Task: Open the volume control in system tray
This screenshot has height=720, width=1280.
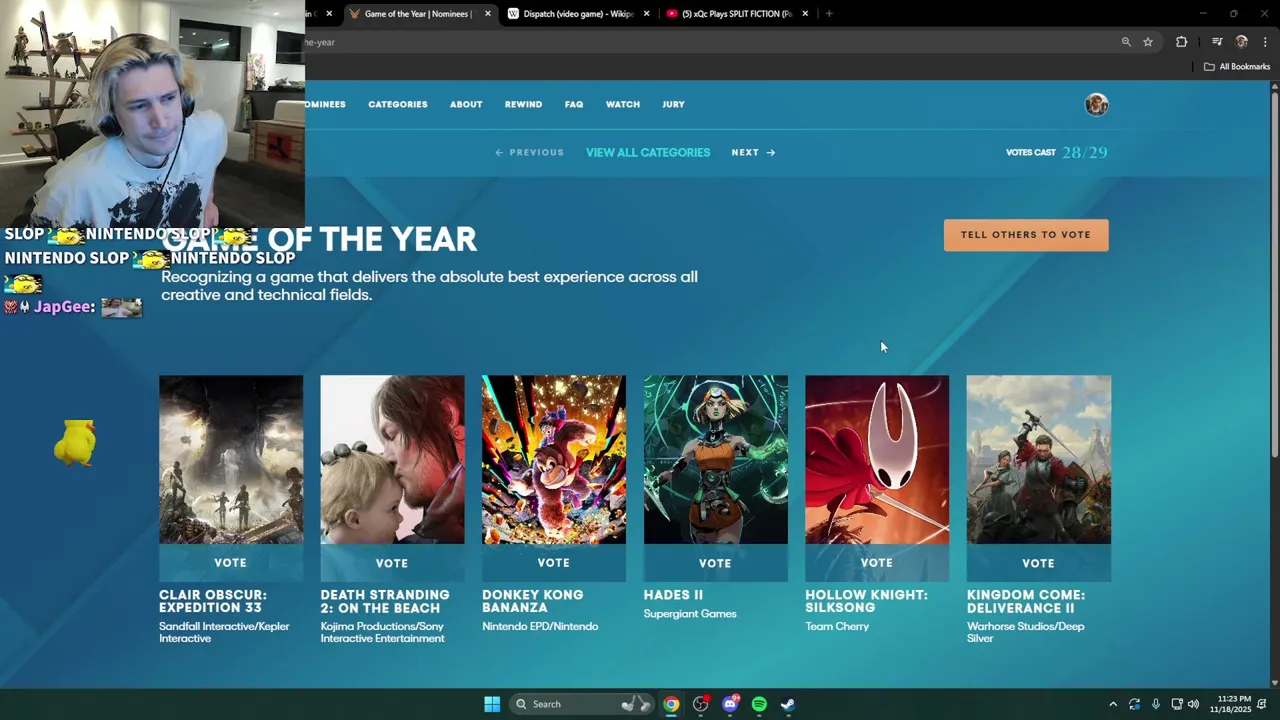Action: pyautogui.click(x=1193, y=704)
